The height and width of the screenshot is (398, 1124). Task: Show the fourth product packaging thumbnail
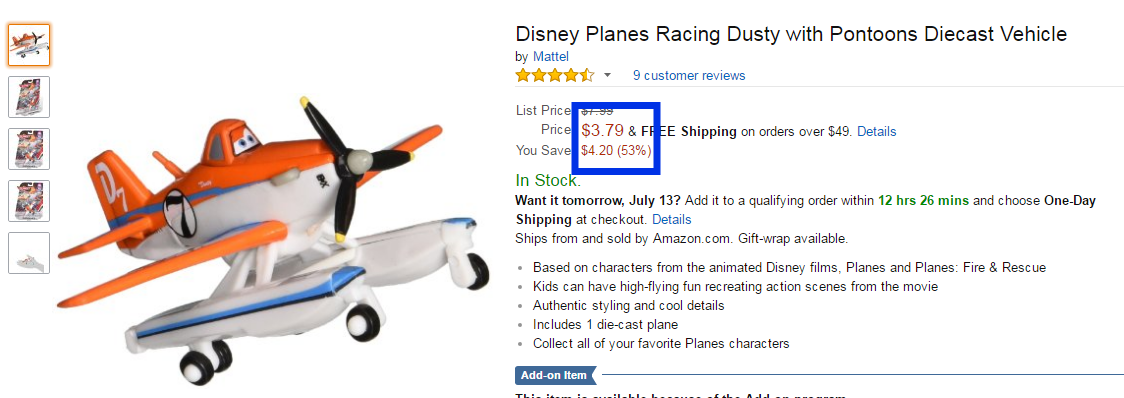click(x=29, y=201)
